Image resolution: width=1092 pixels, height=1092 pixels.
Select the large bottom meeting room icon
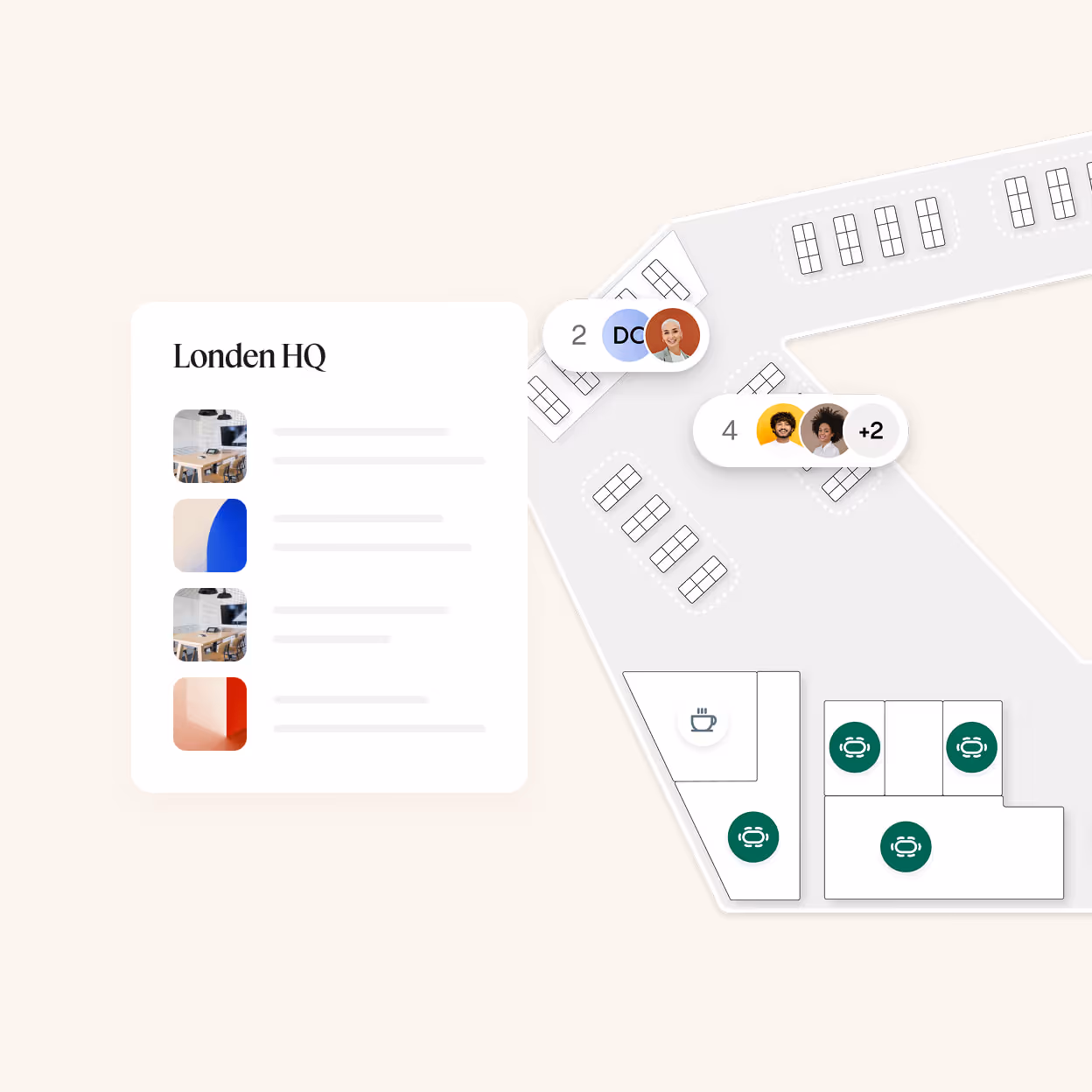tap(906, 847)
